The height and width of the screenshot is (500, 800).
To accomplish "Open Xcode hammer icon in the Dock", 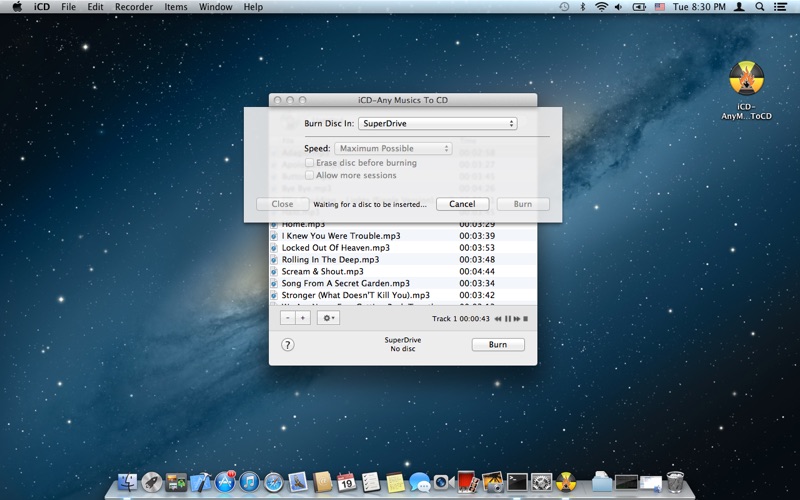I will click(x=201, y=482).
